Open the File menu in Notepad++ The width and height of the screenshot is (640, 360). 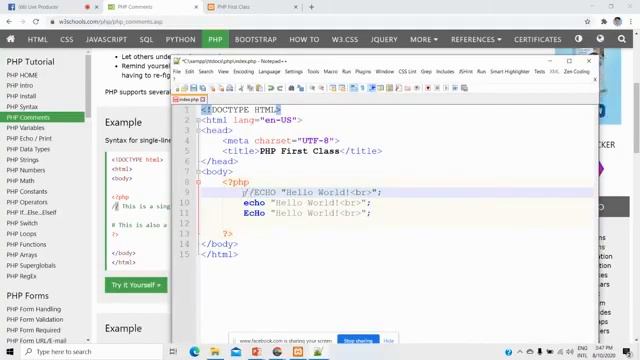tap(177, 71)
